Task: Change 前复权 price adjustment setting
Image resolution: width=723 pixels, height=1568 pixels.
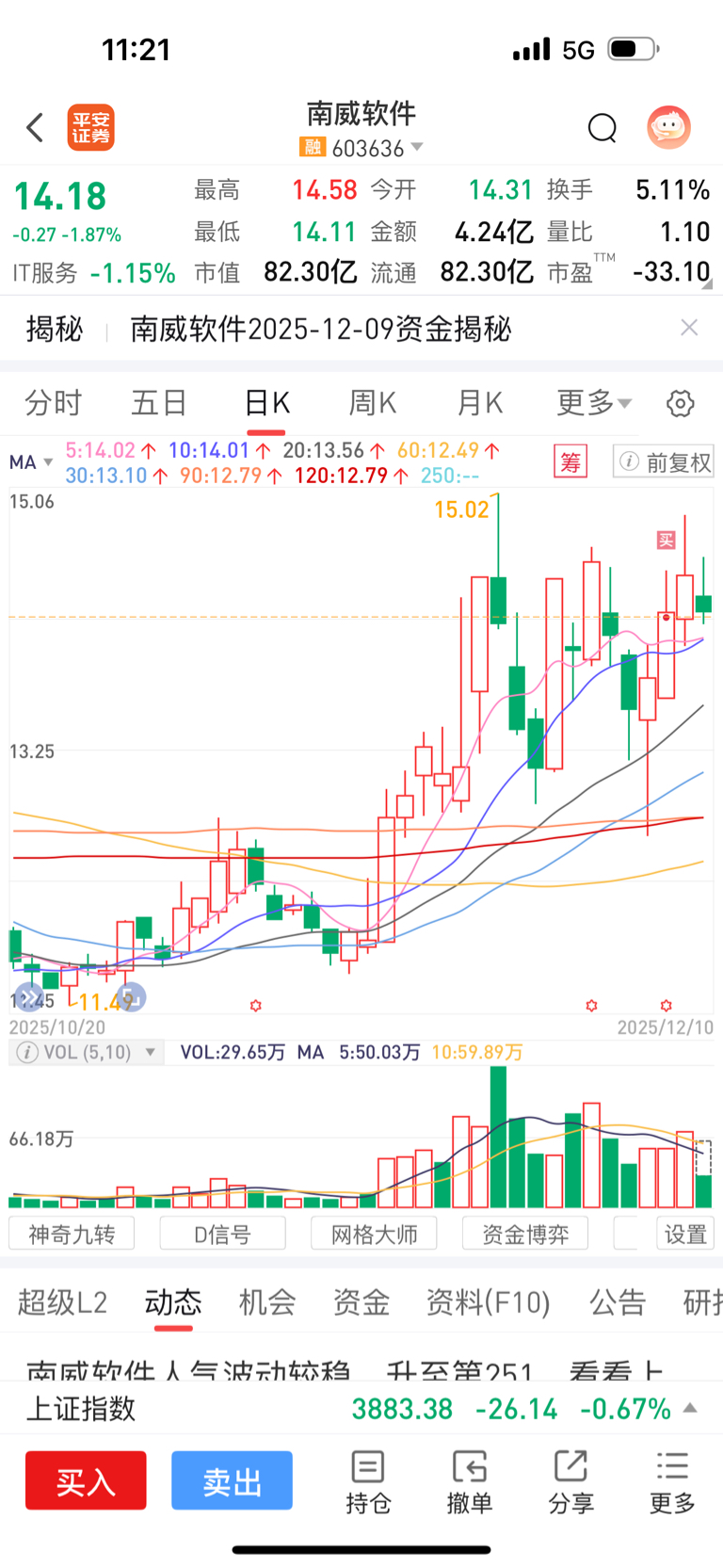Action: click(x=663, y=462)
